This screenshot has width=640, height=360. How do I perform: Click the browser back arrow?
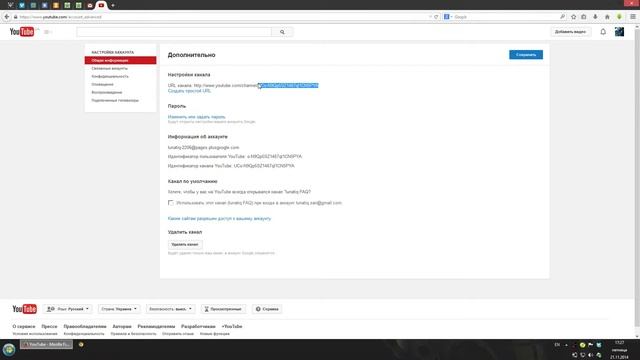pyautogui.click(x=7, y=17)
